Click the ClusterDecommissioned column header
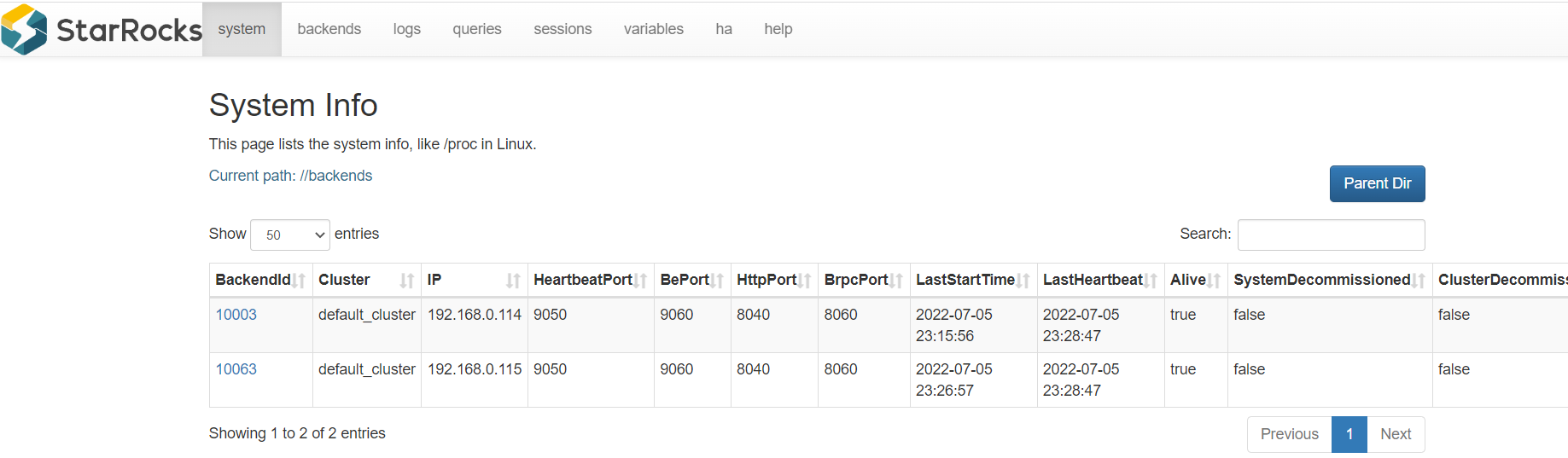1568x458 pixels. pos(1502,280)
